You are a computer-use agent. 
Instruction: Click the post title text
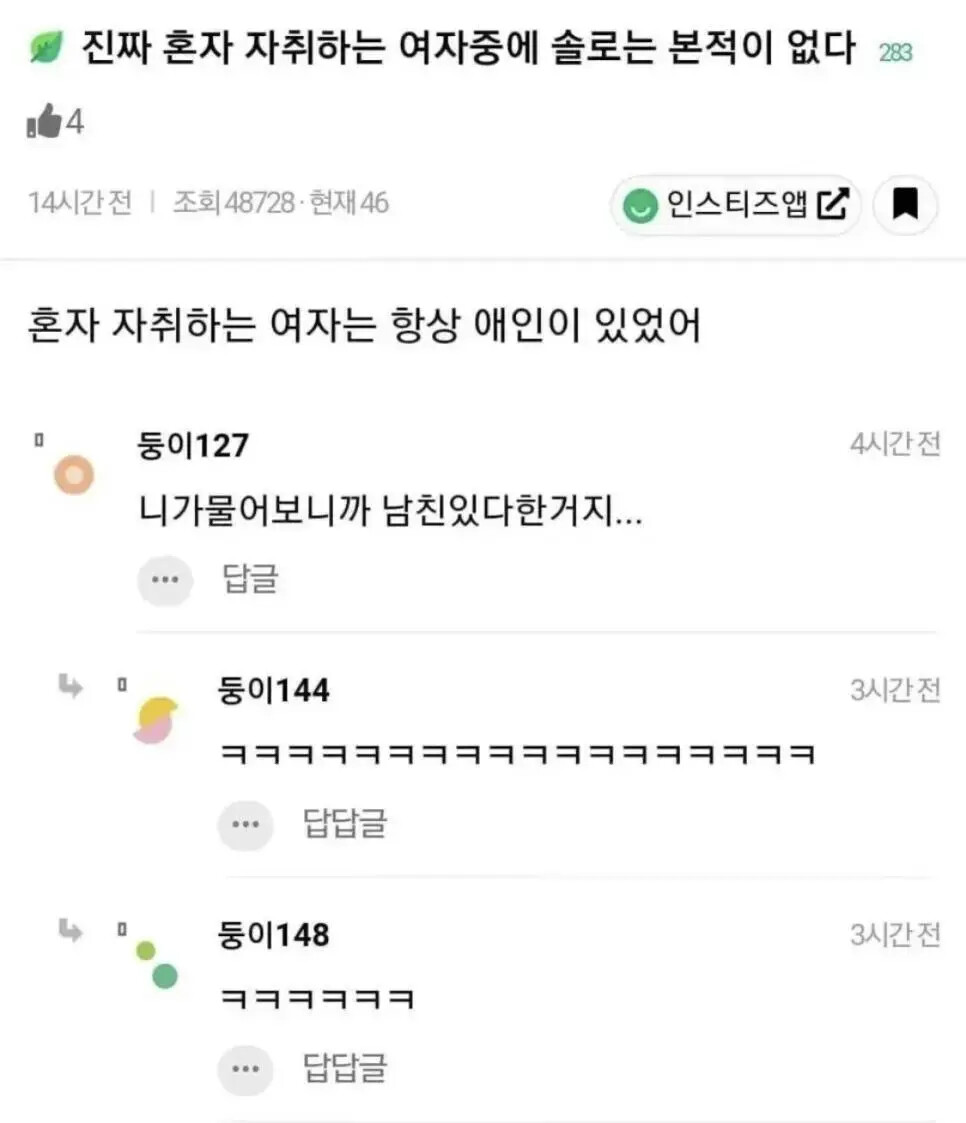(472, 49)
